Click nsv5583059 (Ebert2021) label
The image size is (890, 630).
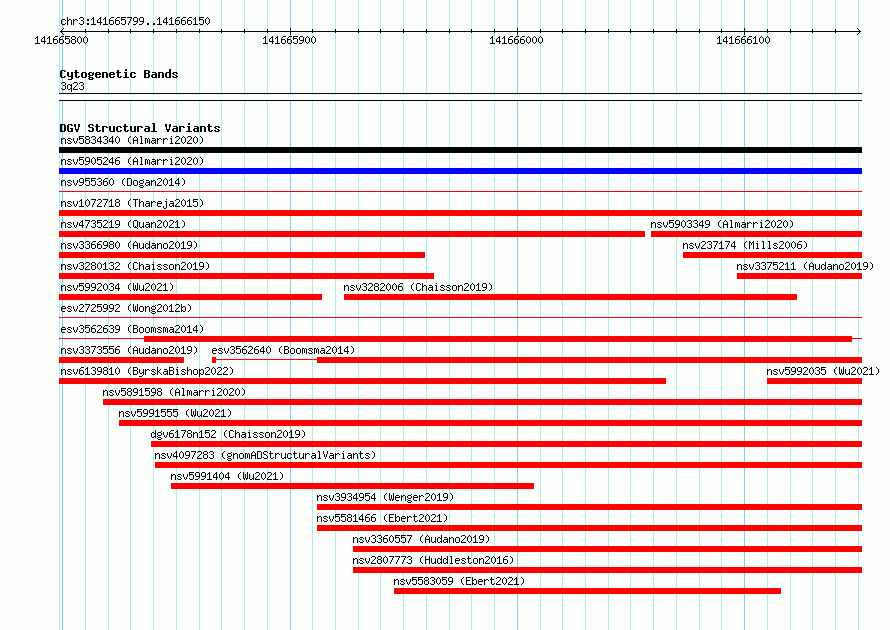coord(459,581)
